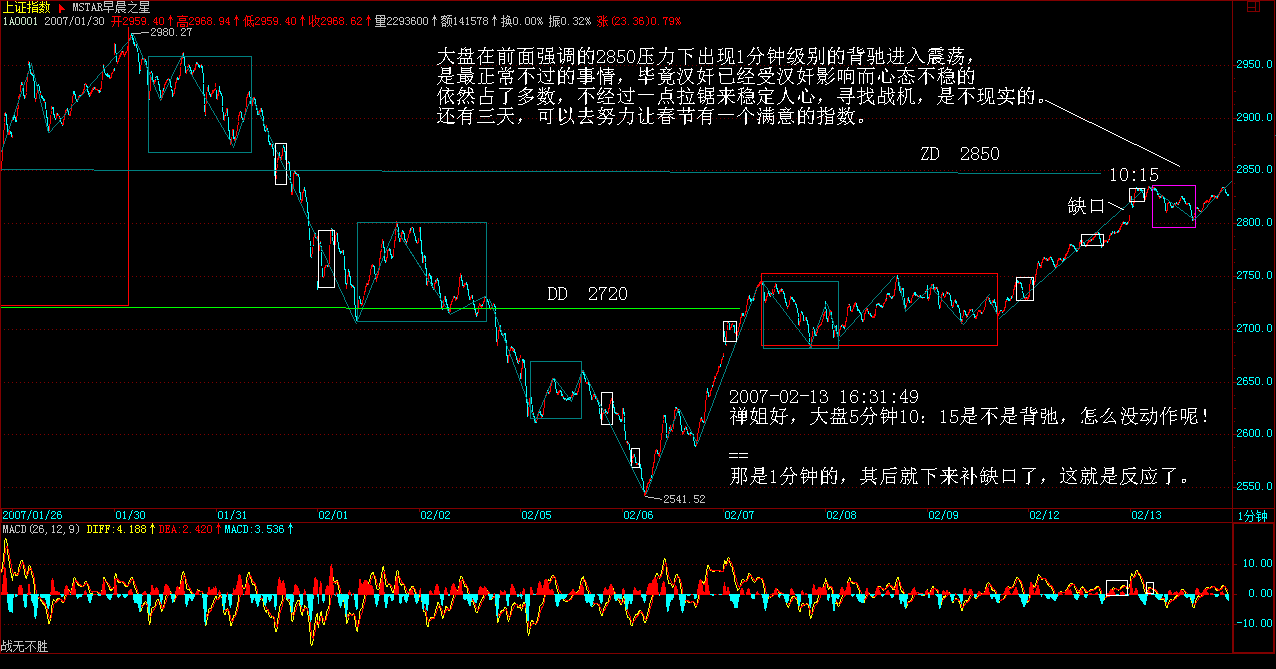The height and width of the screenshot is (669, 1276).
Task: Click the 02/07 date on time axis
Action: [739, 516]
